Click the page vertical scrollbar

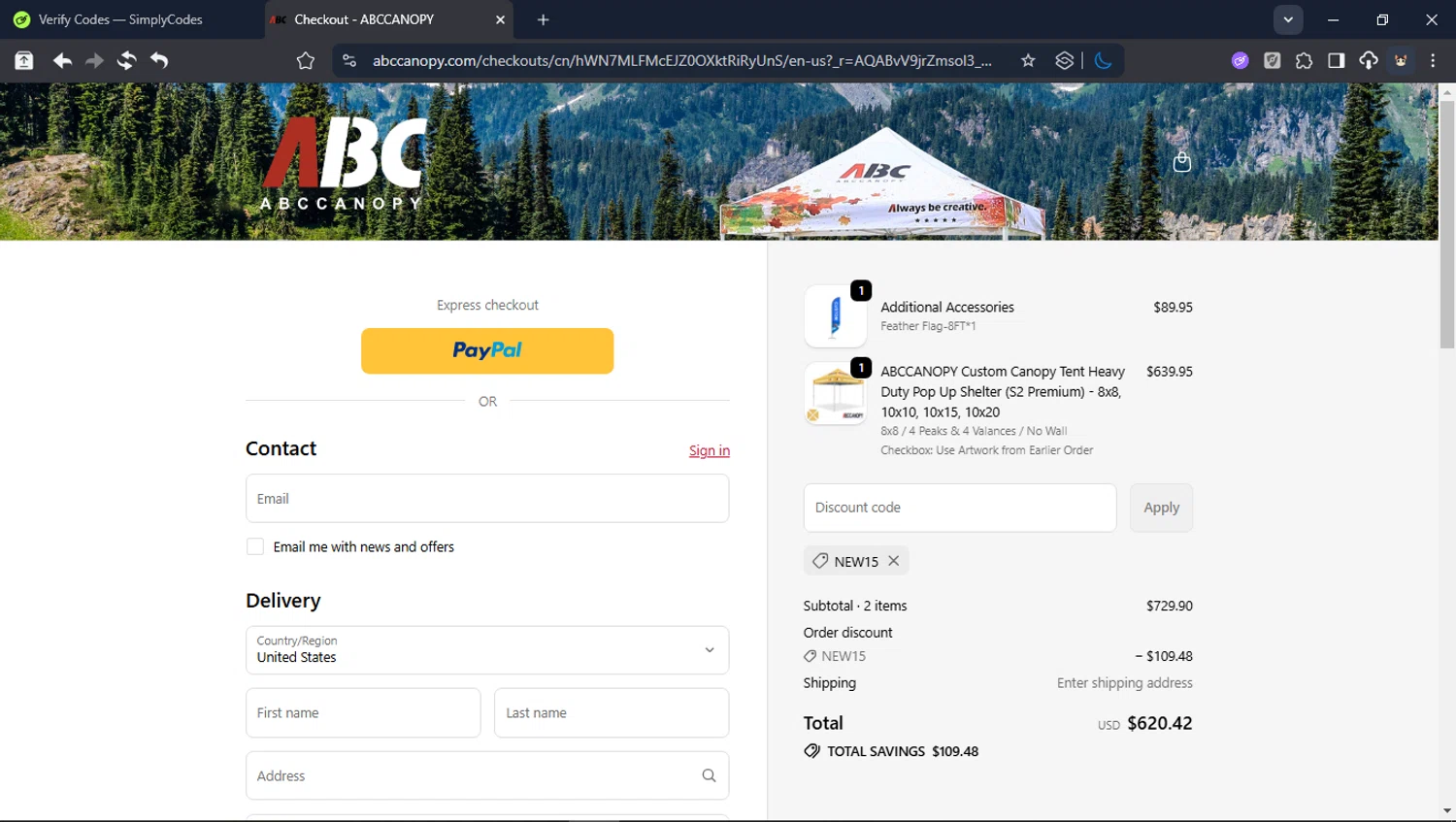pos(1447,223)
